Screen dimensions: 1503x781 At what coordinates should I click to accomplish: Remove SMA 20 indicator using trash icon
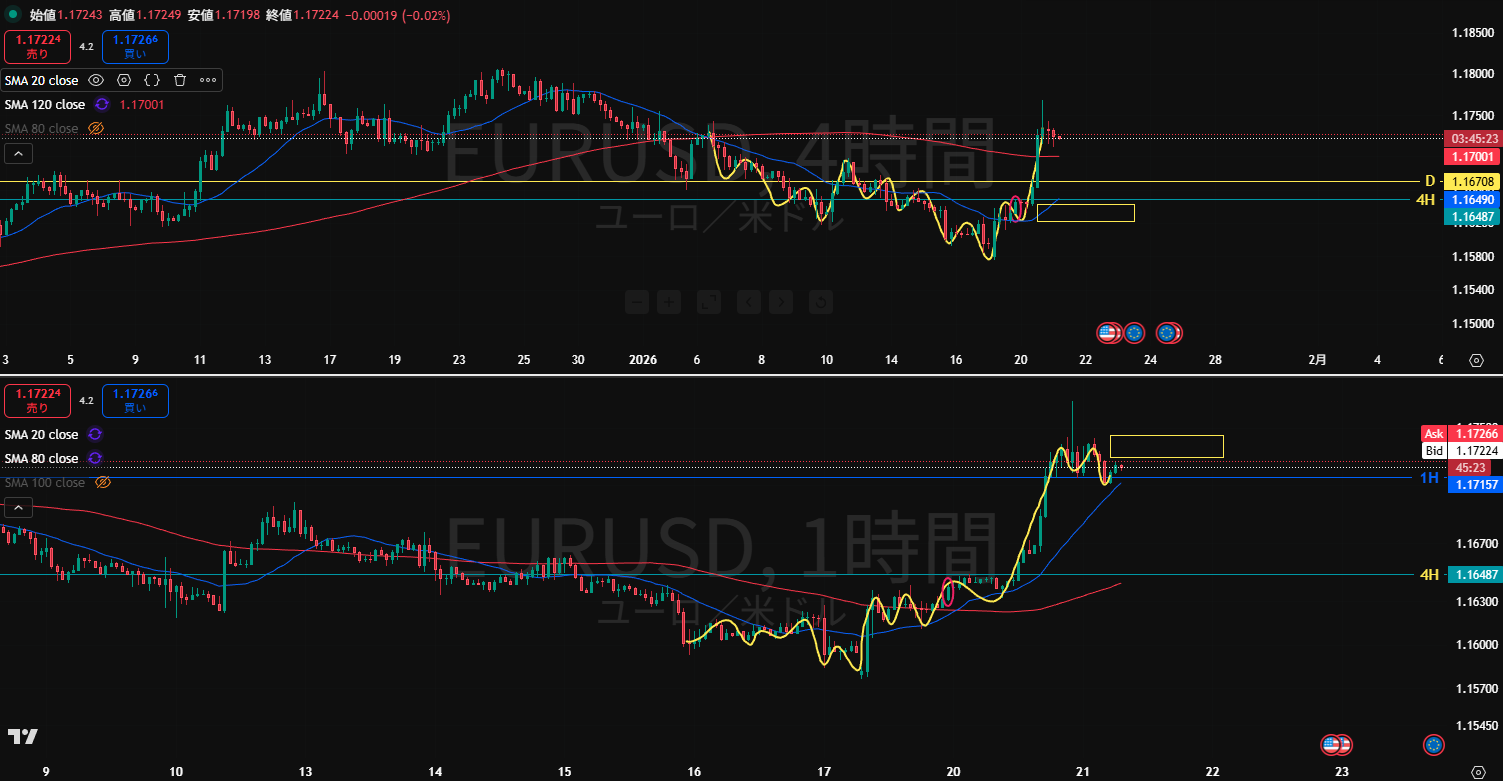pos(180,80)
